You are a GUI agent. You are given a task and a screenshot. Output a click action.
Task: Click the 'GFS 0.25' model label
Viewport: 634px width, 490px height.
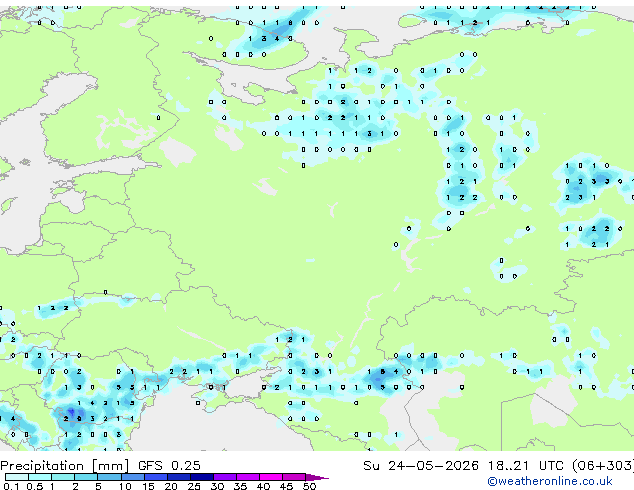[169, 466]
